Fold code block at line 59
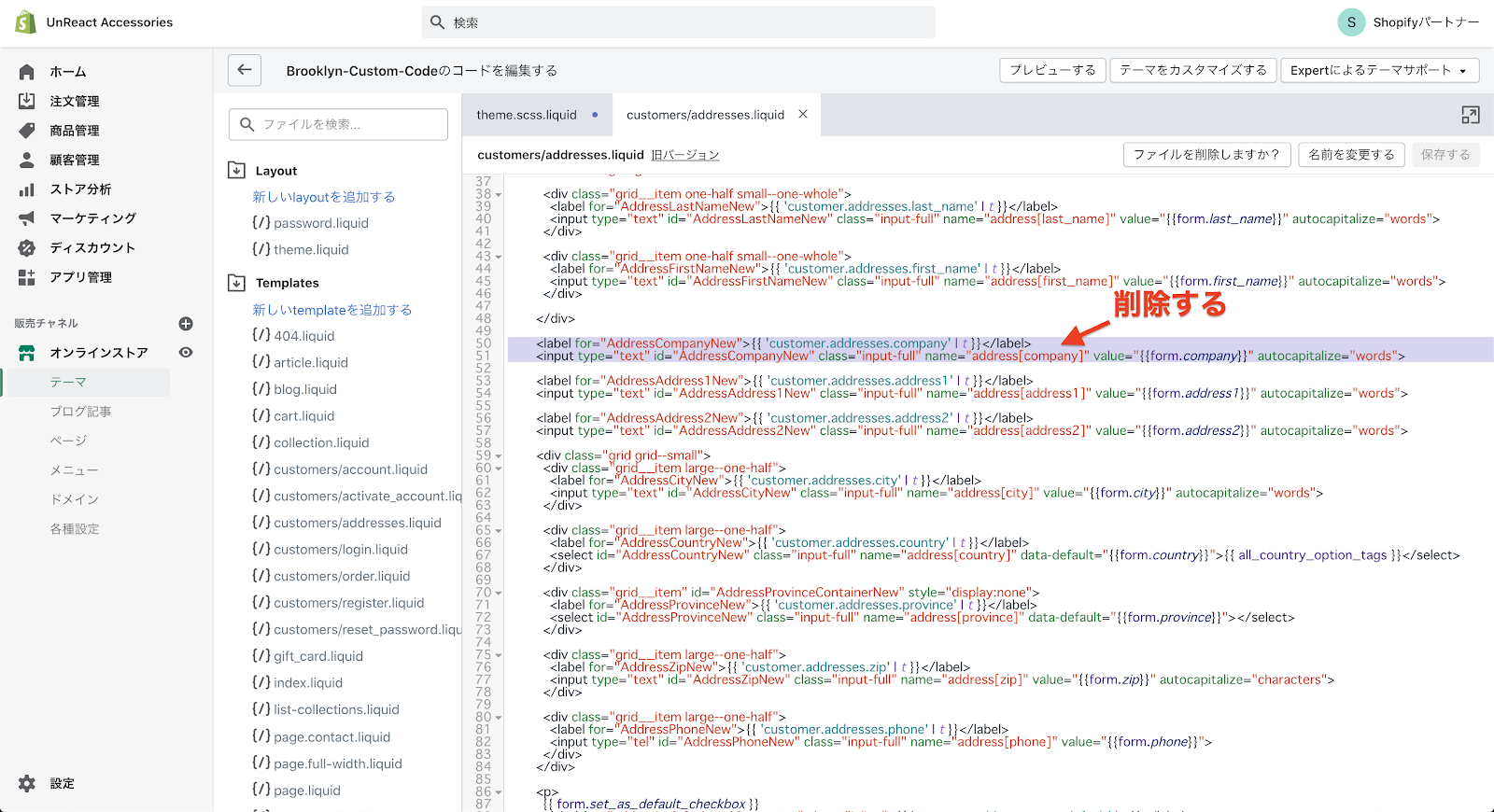This screenshot has width=1494, height=812. 499,456
